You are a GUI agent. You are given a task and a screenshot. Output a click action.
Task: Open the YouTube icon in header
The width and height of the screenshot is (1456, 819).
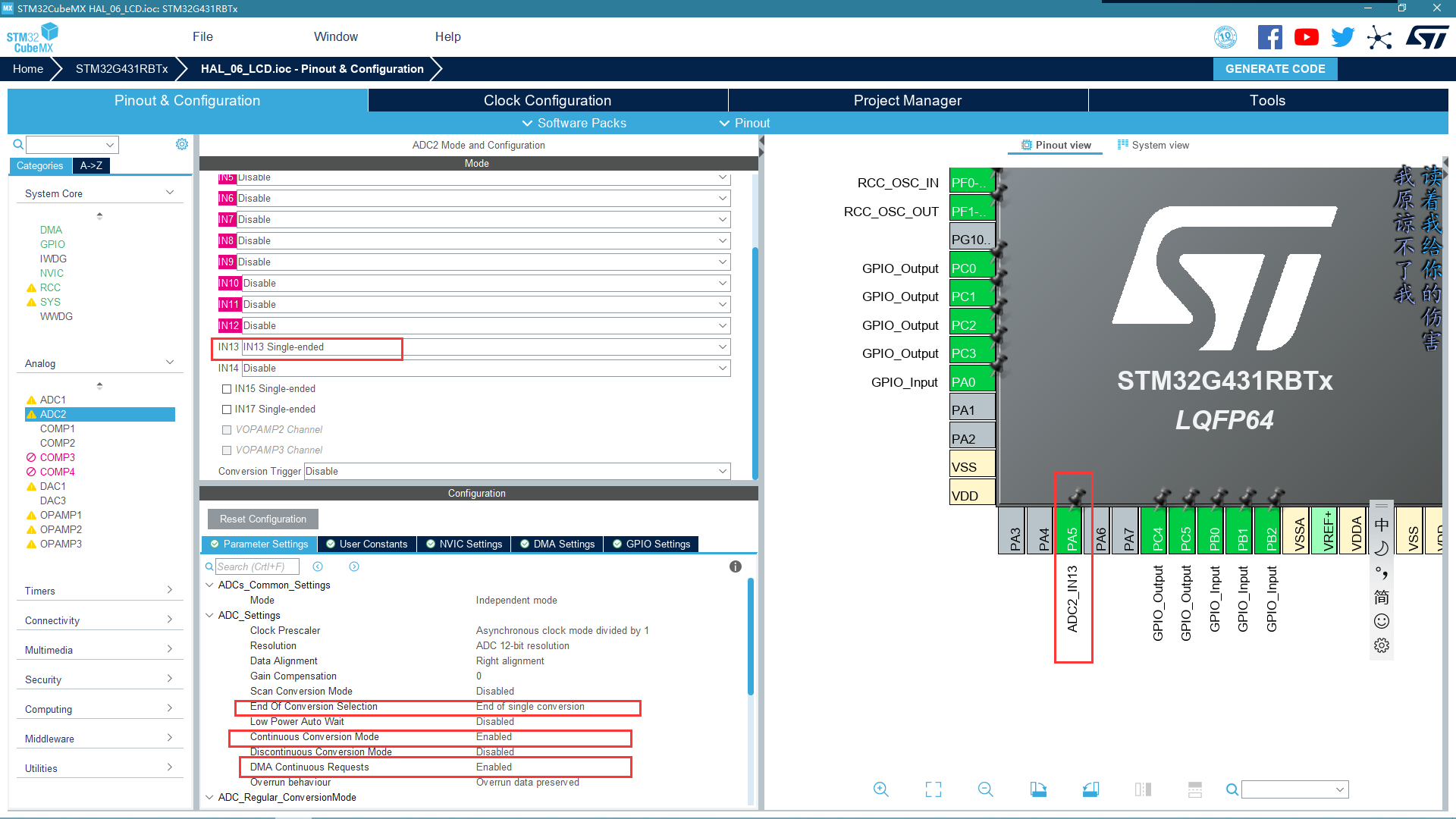point(1306,37)
